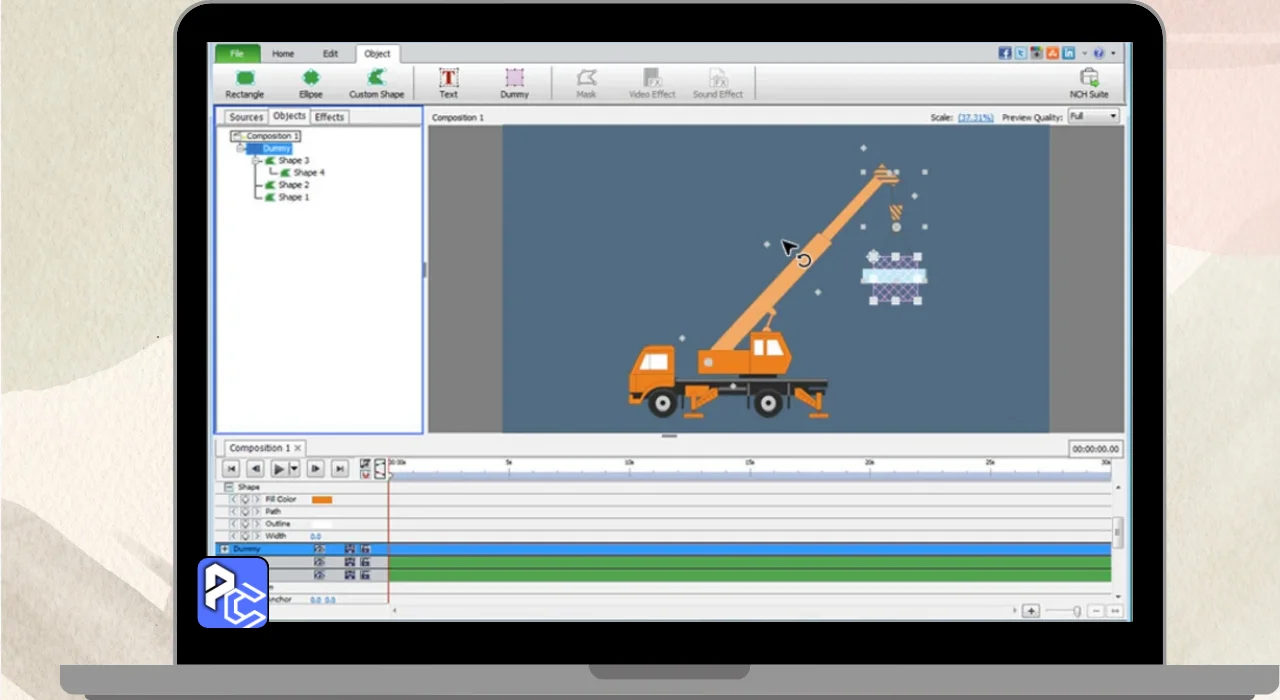Click the Scale percentage link
1280x700 pixels.
point(975,117)
